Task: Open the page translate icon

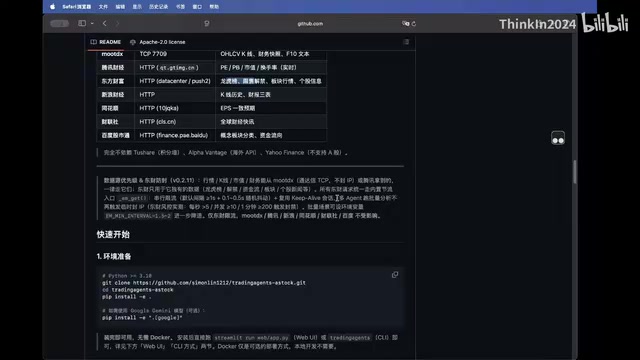Action: pyautogui.click(x=405, y=23)
